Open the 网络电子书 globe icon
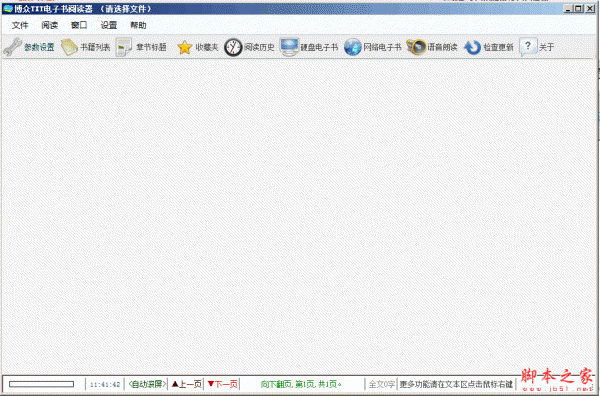This screenshot has height=396, width=600. point(352,47)
